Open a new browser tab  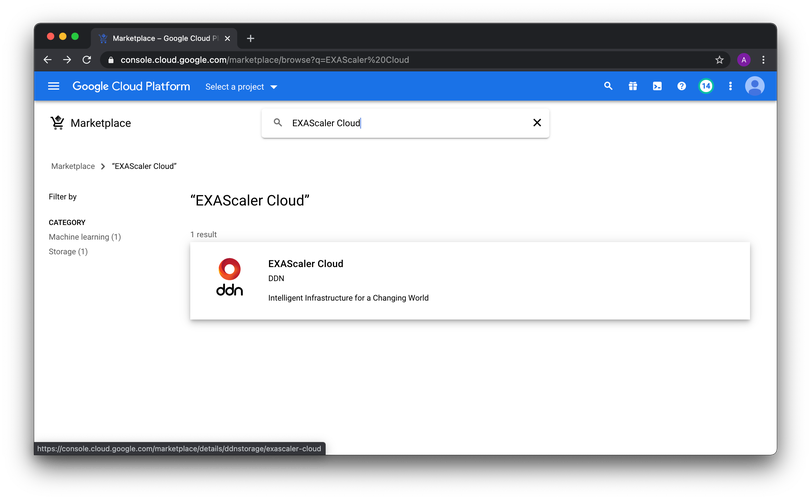pos(250,38)
